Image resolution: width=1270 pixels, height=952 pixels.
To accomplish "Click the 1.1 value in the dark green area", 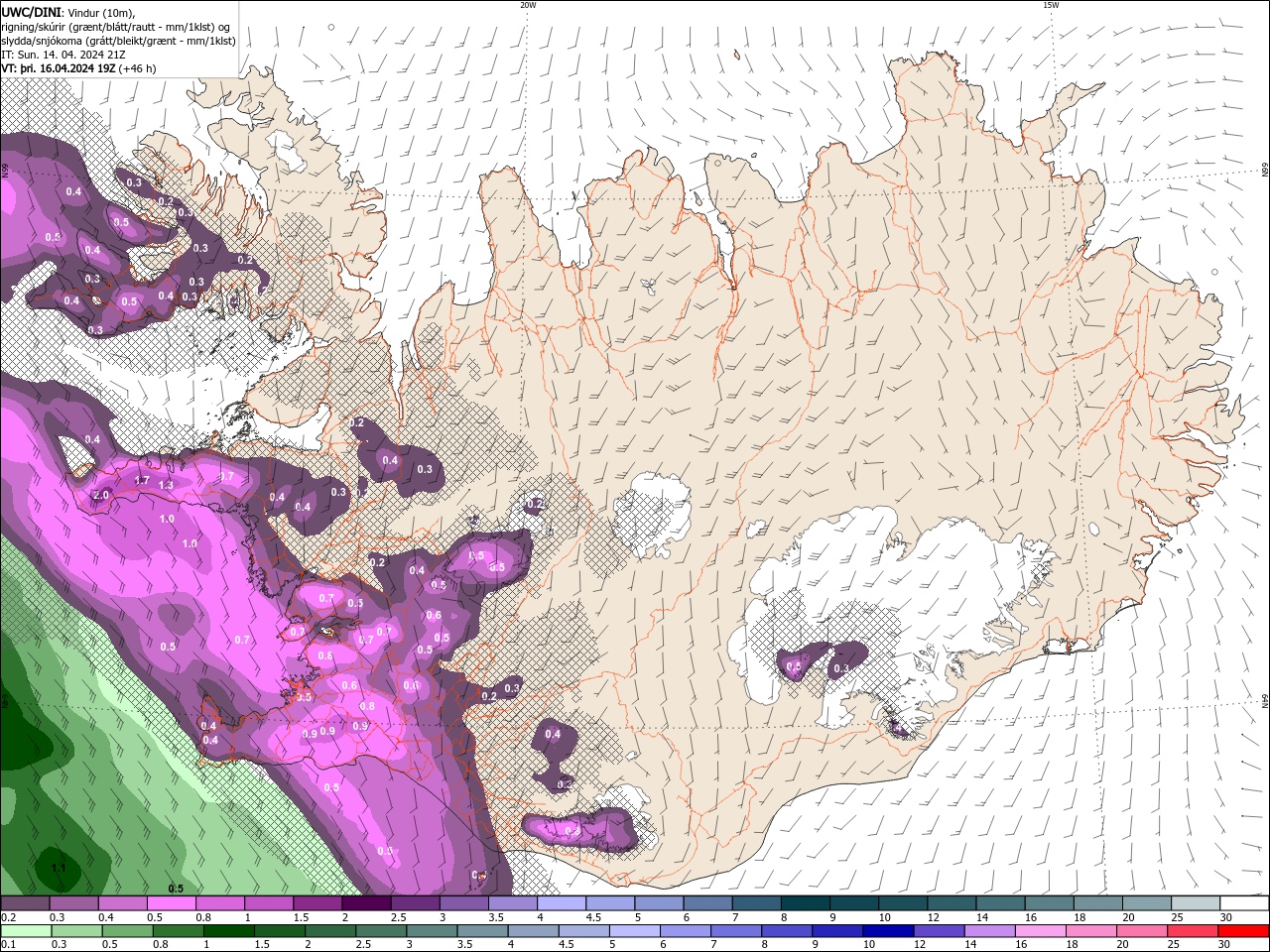I will tap(58, 868).
